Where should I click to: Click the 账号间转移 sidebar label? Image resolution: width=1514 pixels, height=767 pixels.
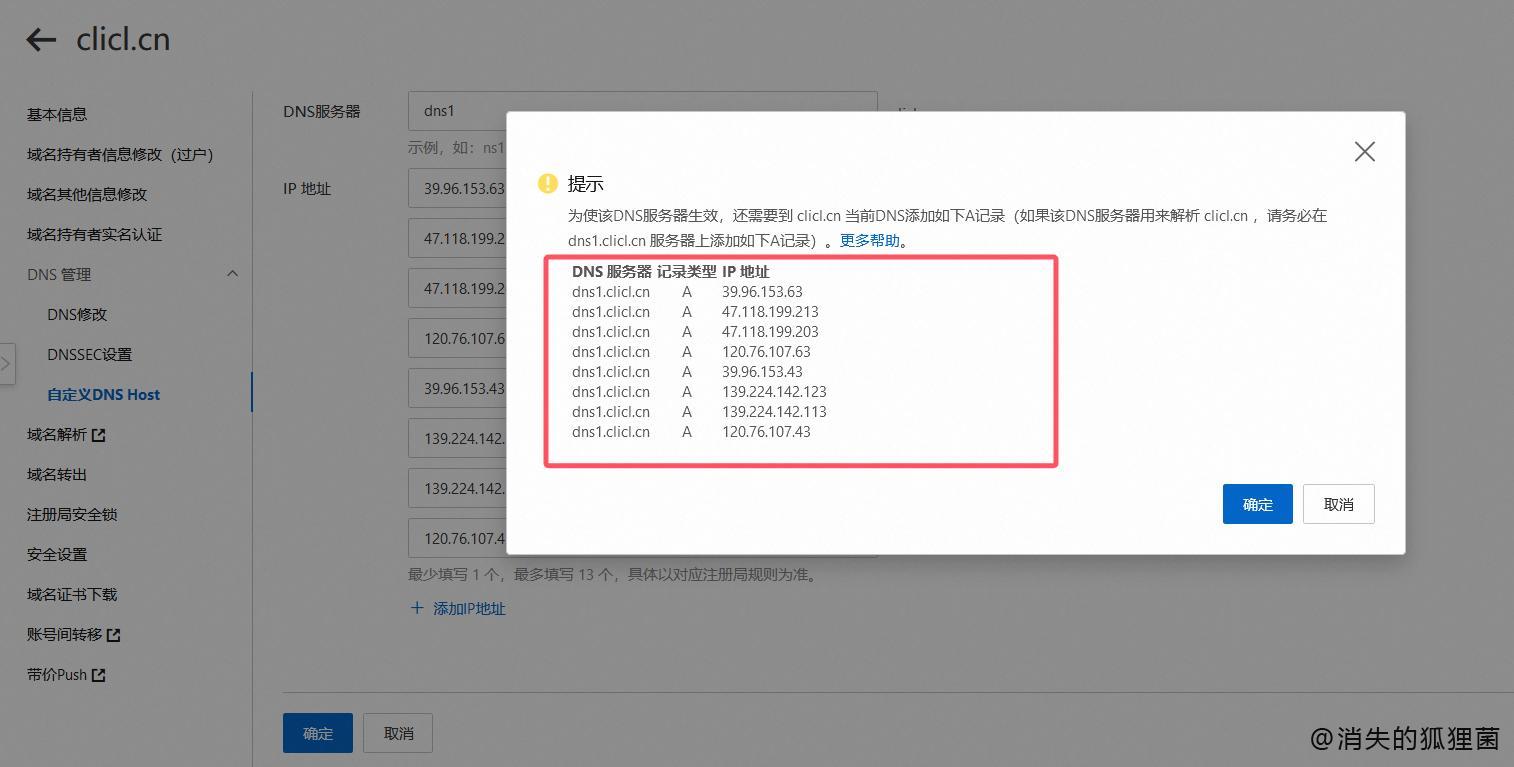tap(64, 635)
